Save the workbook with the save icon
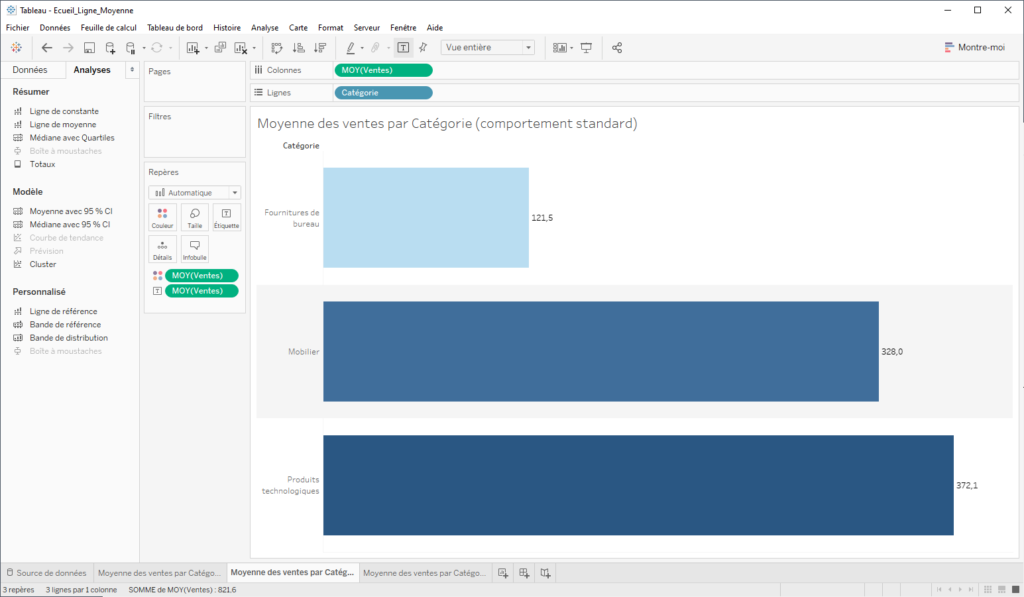 (89, 48)
